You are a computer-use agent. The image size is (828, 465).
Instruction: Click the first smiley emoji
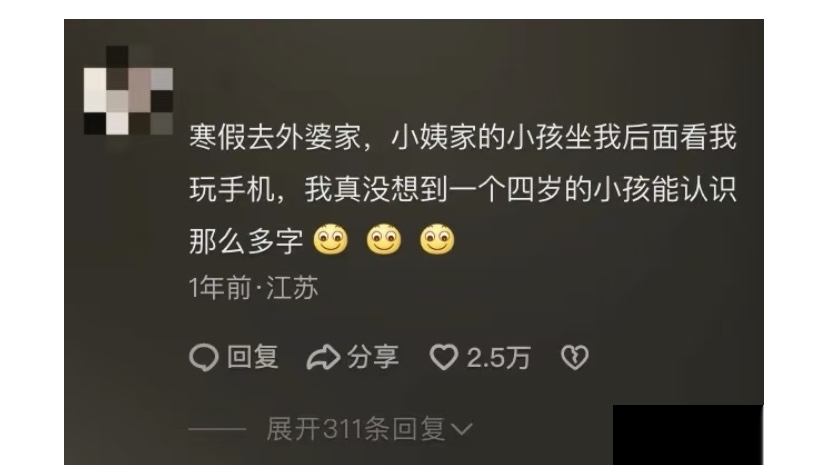pos(331,241)
